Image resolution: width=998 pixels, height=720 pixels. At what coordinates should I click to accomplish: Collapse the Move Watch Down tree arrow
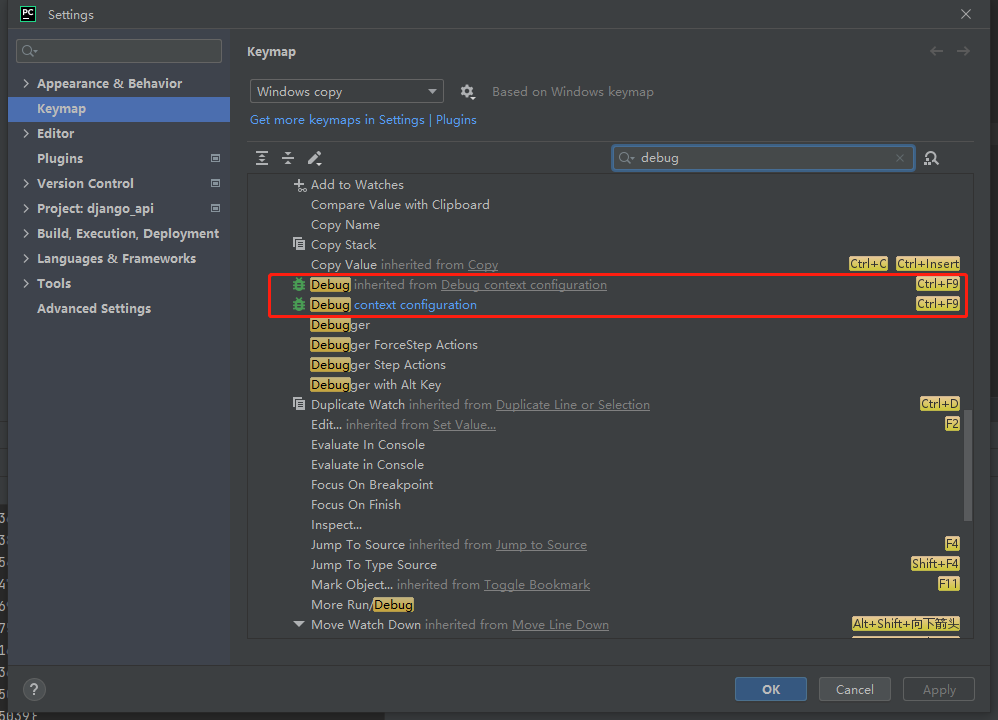coord(299,625)
